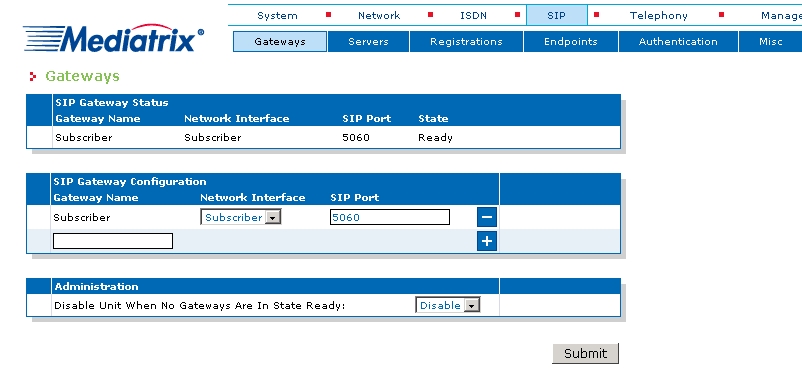Click the Mediatrix logo
This screenshot has height=370, width=802.
pyautogui.click(x=114, y=37)
